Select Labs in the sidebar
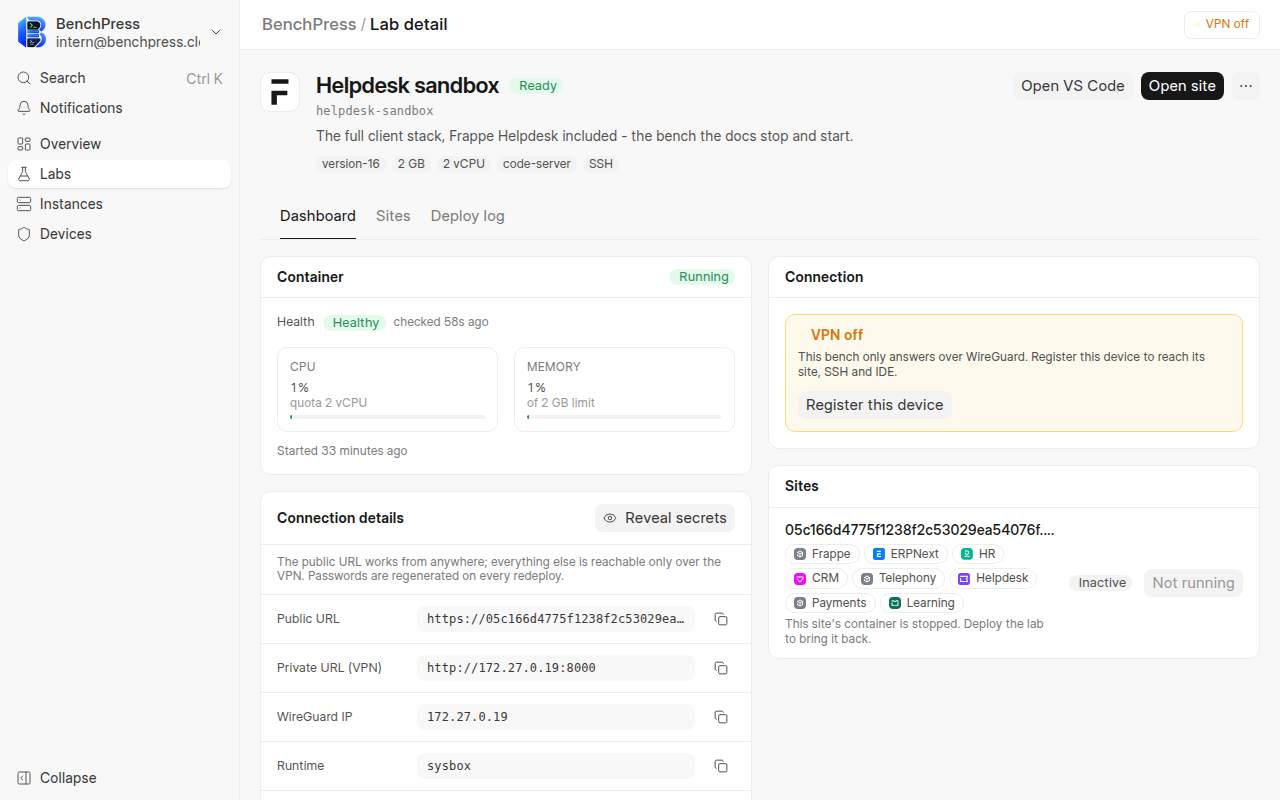1280x800 pixels. pyautogui.click(x=119, y=174)
